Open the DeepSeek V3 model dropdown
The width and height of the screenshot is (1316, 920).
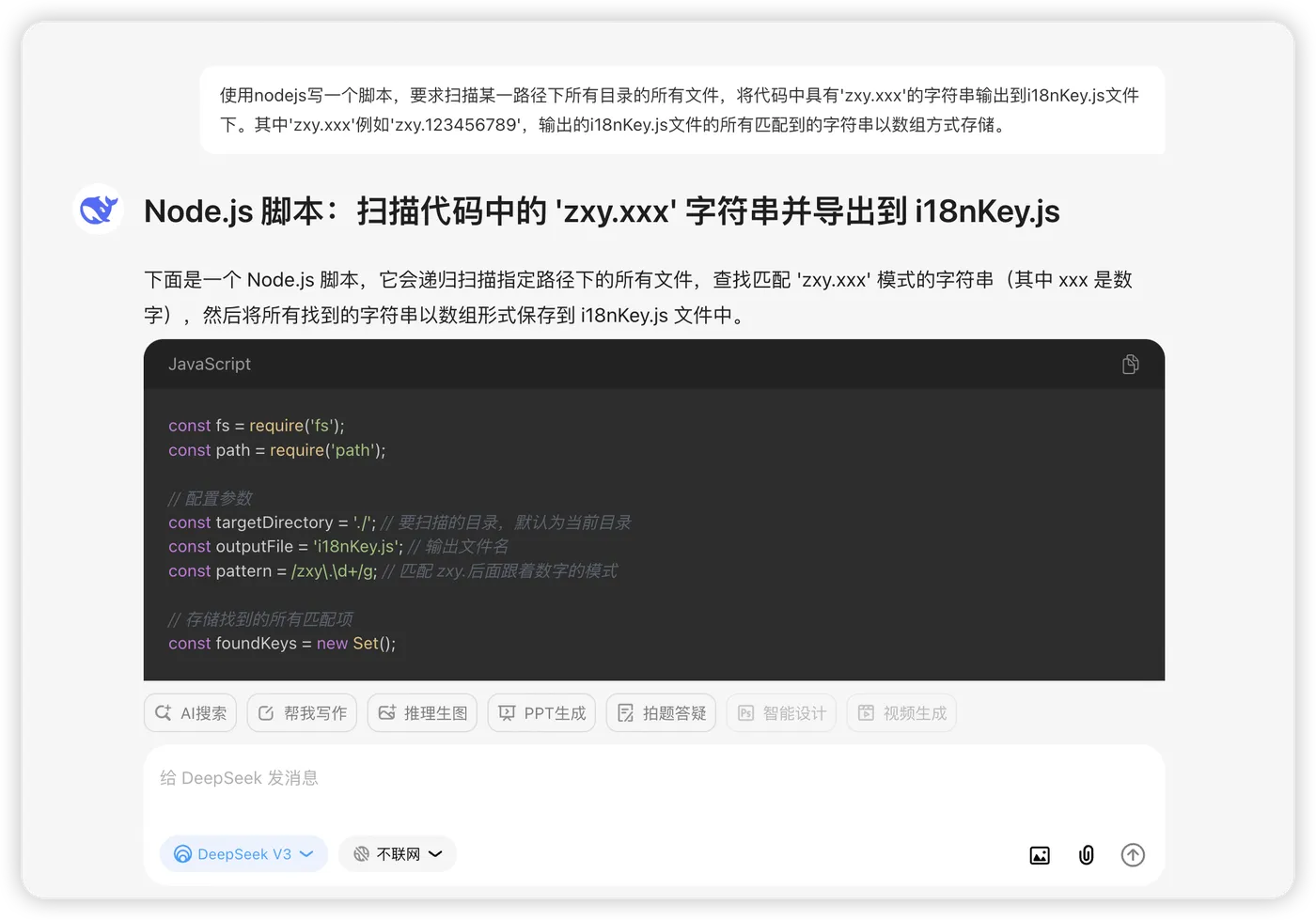pyautogui.click(x=243, y=854)
